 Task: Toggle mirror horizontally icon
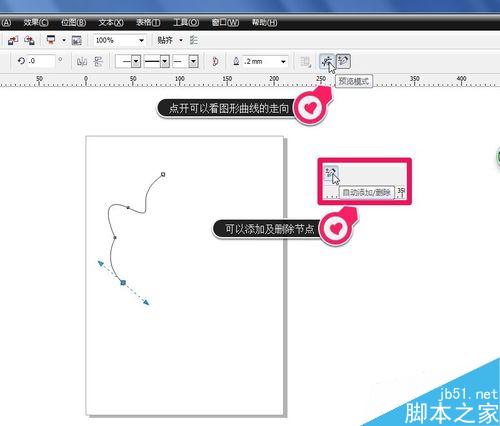(x=82, y=62)
